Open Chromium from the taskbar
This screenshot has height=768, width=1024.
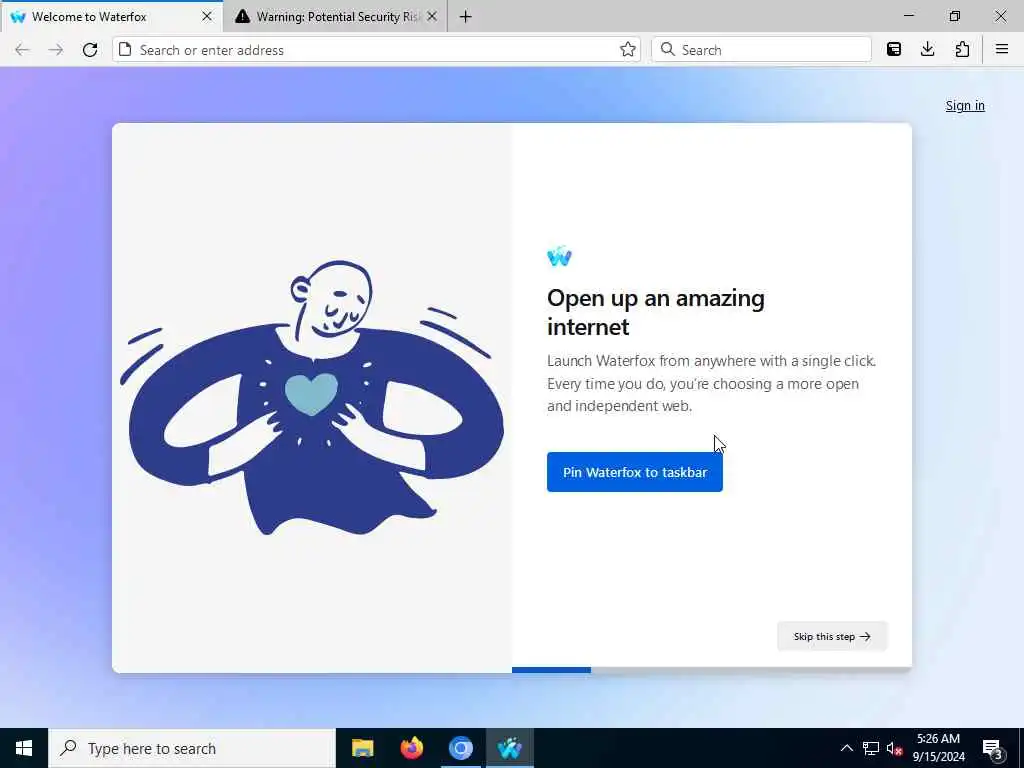(460, 748)
